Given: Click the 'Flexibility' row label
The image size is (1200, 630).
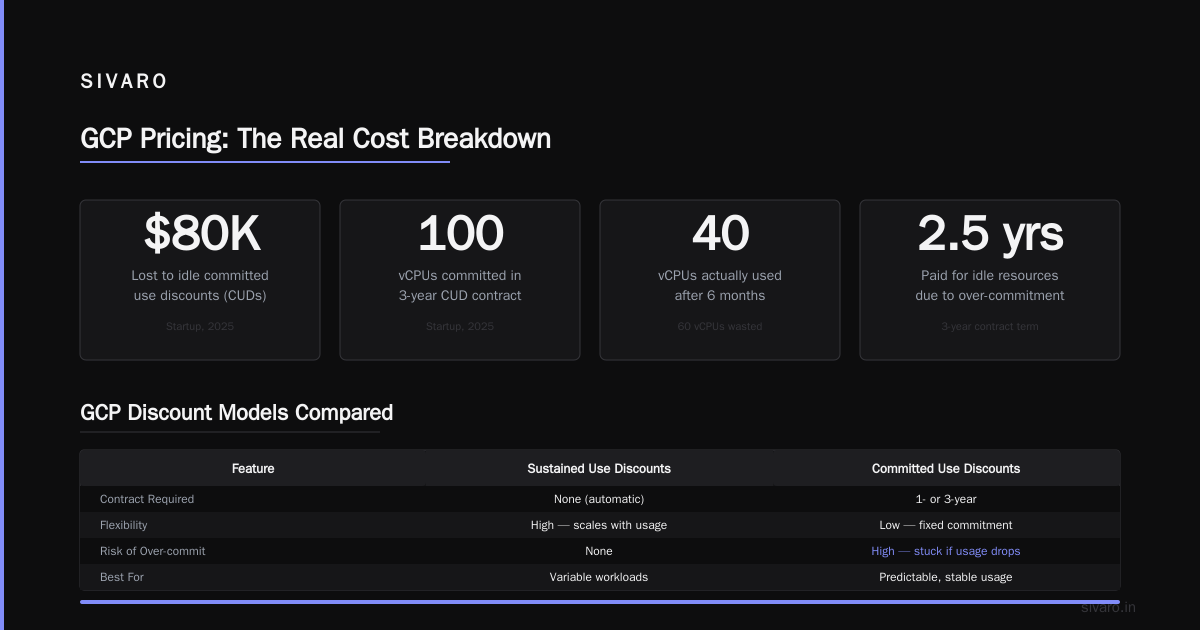Looking at the screenshot, I should coord(124,525).
